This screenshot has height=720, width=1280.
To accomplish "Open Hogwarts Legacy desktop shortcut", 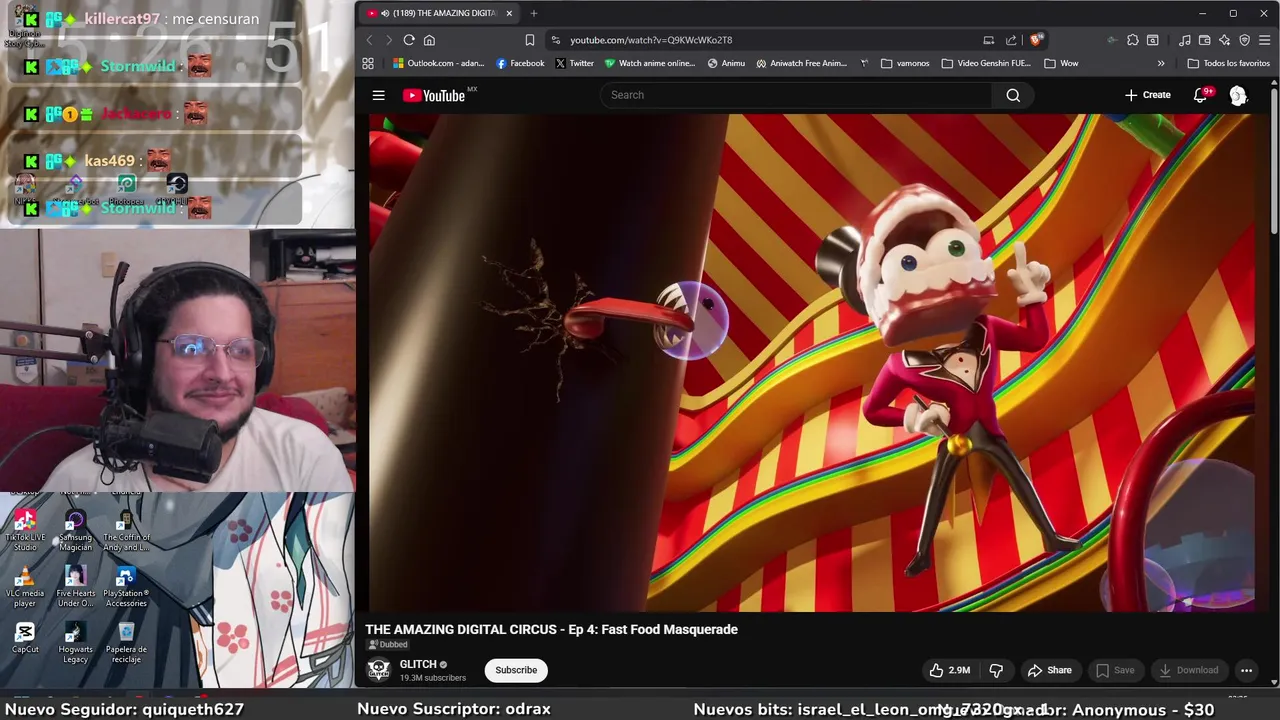I will point(75,641).
